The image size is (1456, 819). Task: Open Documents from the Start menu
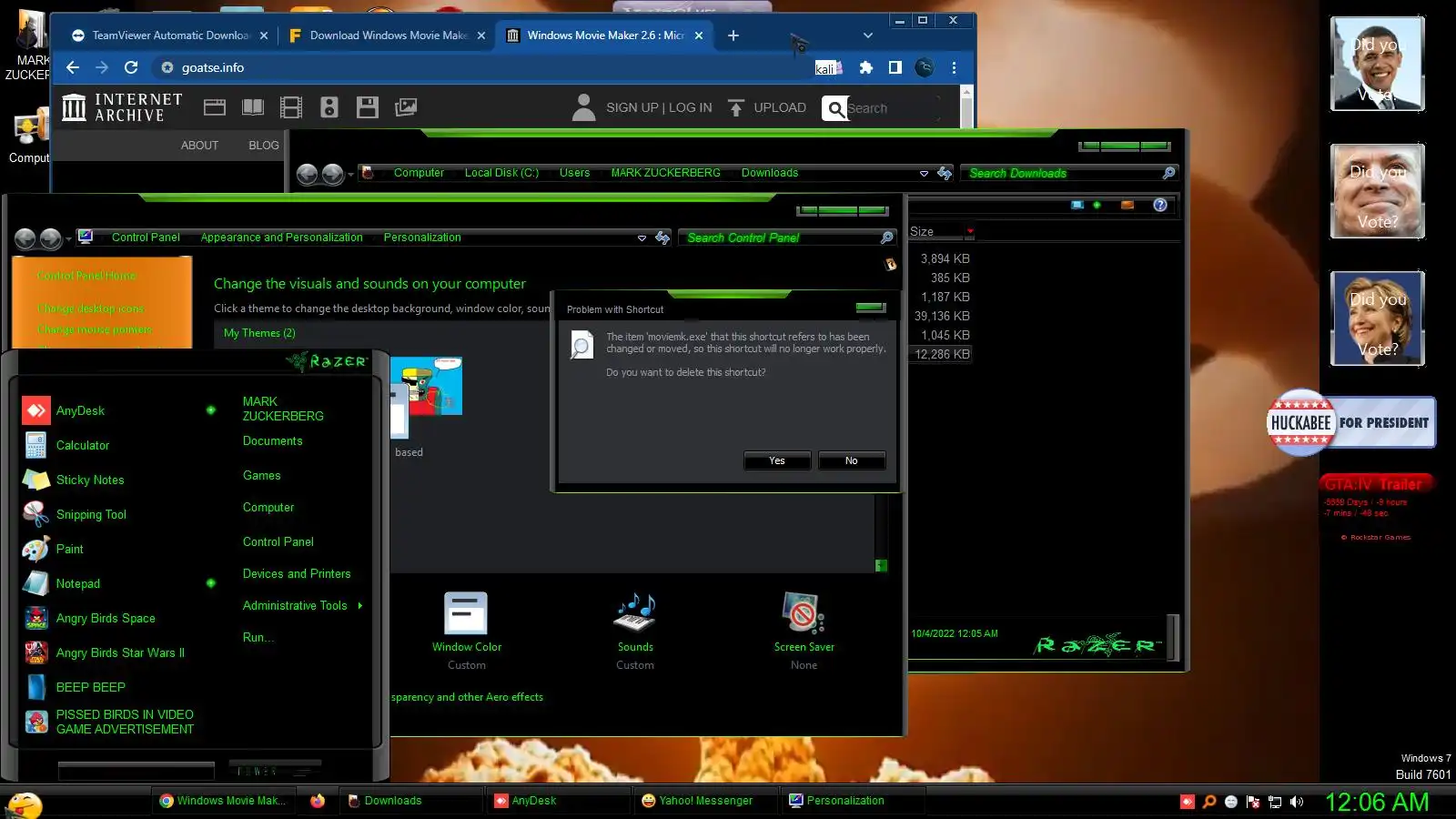click(273, 440)
